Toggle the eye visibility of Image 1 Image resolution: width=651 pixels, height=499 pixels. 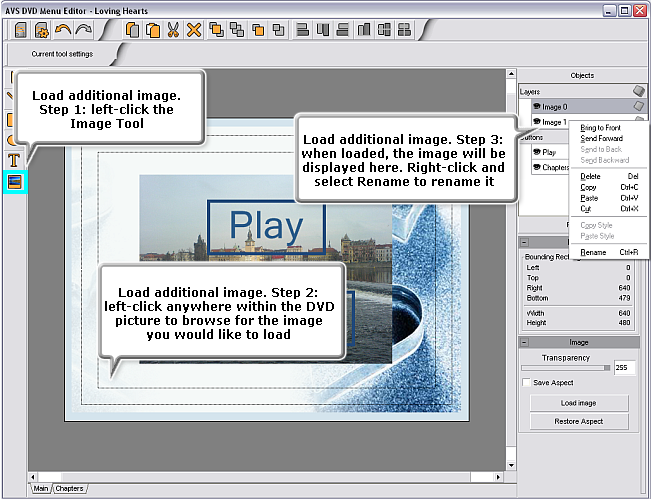(x=537, y=122)
